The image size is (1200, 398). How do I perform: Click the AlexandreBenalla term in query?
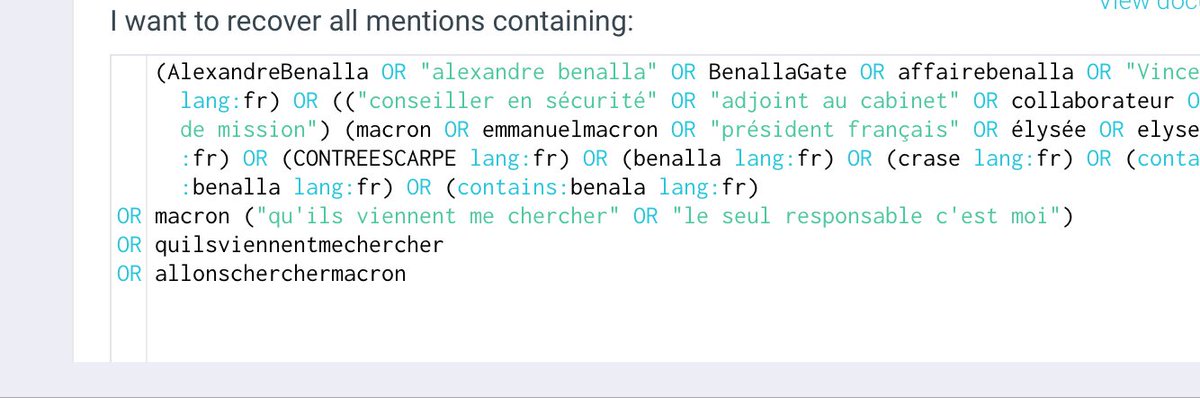pyautogui.click(x=269, y=72)
